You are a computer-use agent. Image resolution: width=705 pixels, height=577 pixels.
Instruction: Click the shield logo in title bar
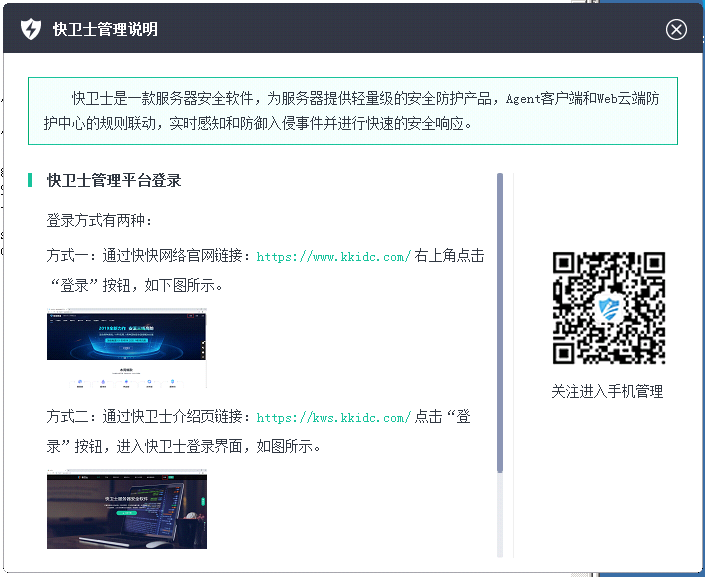coord(31,29)
